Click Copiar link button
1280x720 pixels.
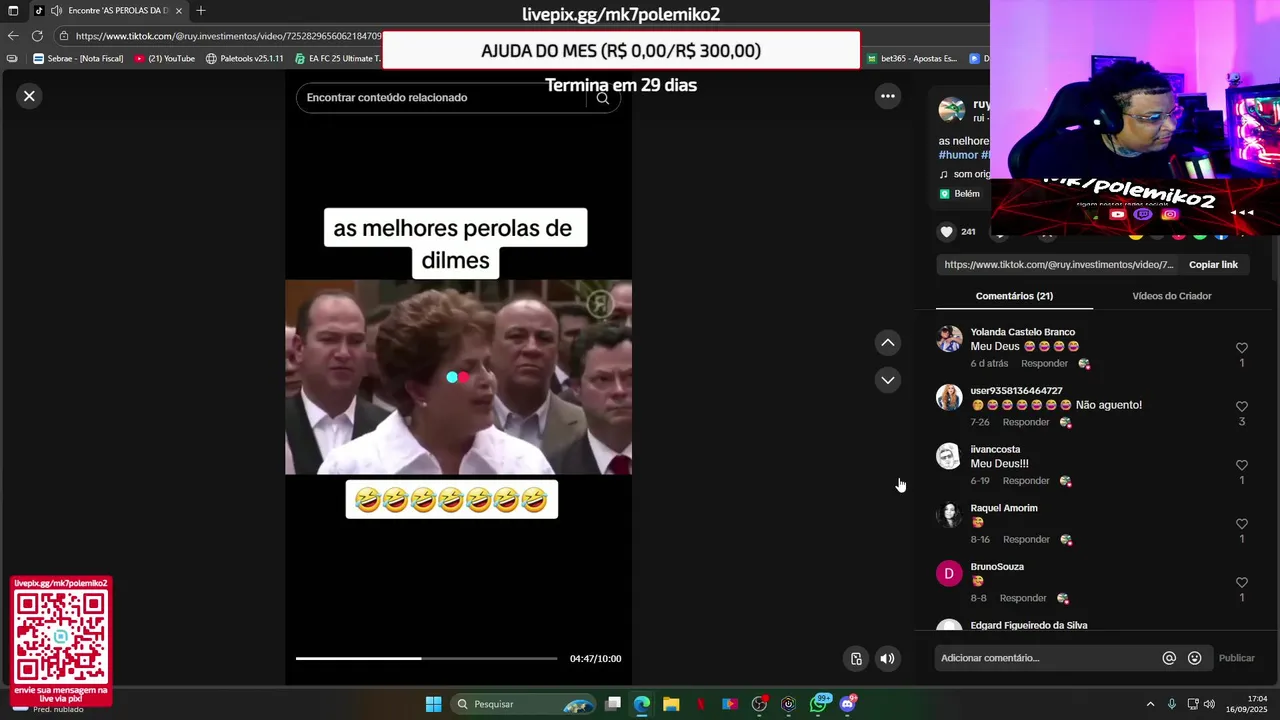1213,265
